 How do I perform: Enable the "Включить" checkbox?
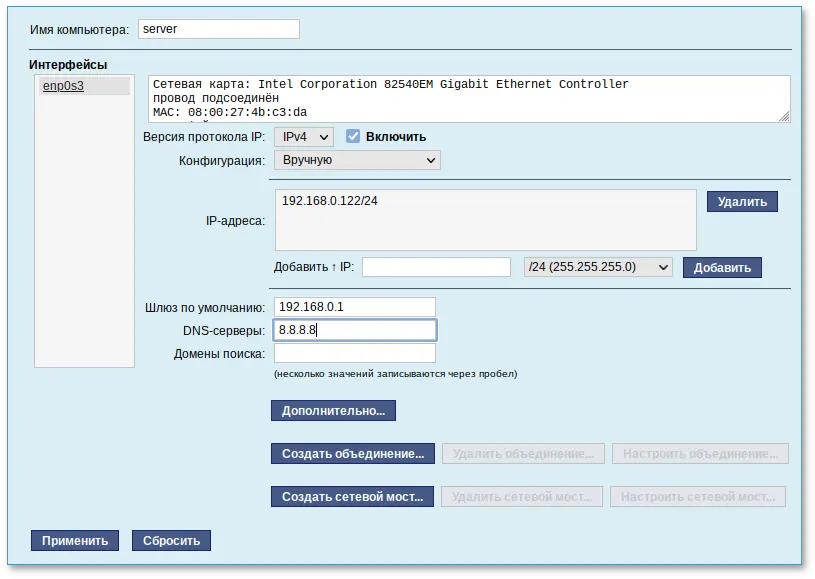353,137
